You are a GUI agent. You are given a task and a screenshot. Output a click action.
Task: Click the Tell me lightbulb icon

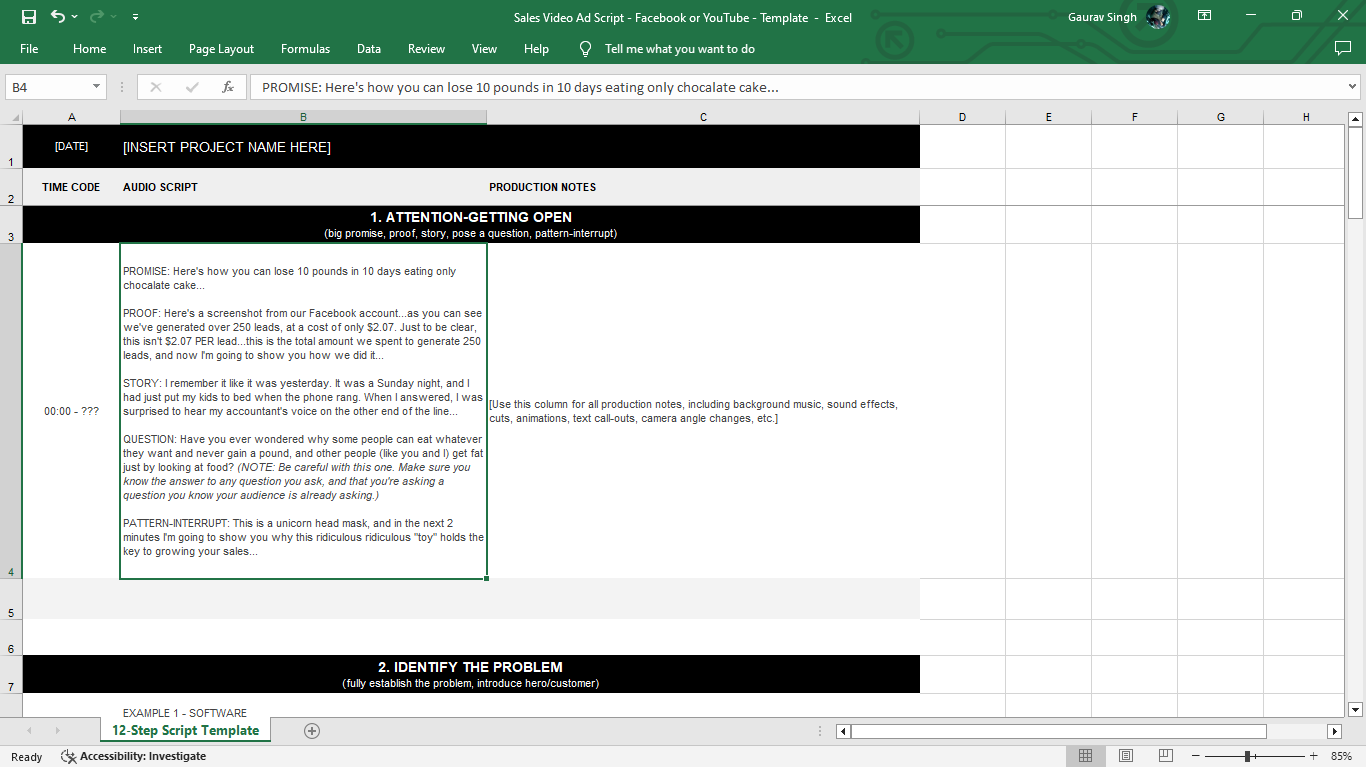tap(586, 48)
